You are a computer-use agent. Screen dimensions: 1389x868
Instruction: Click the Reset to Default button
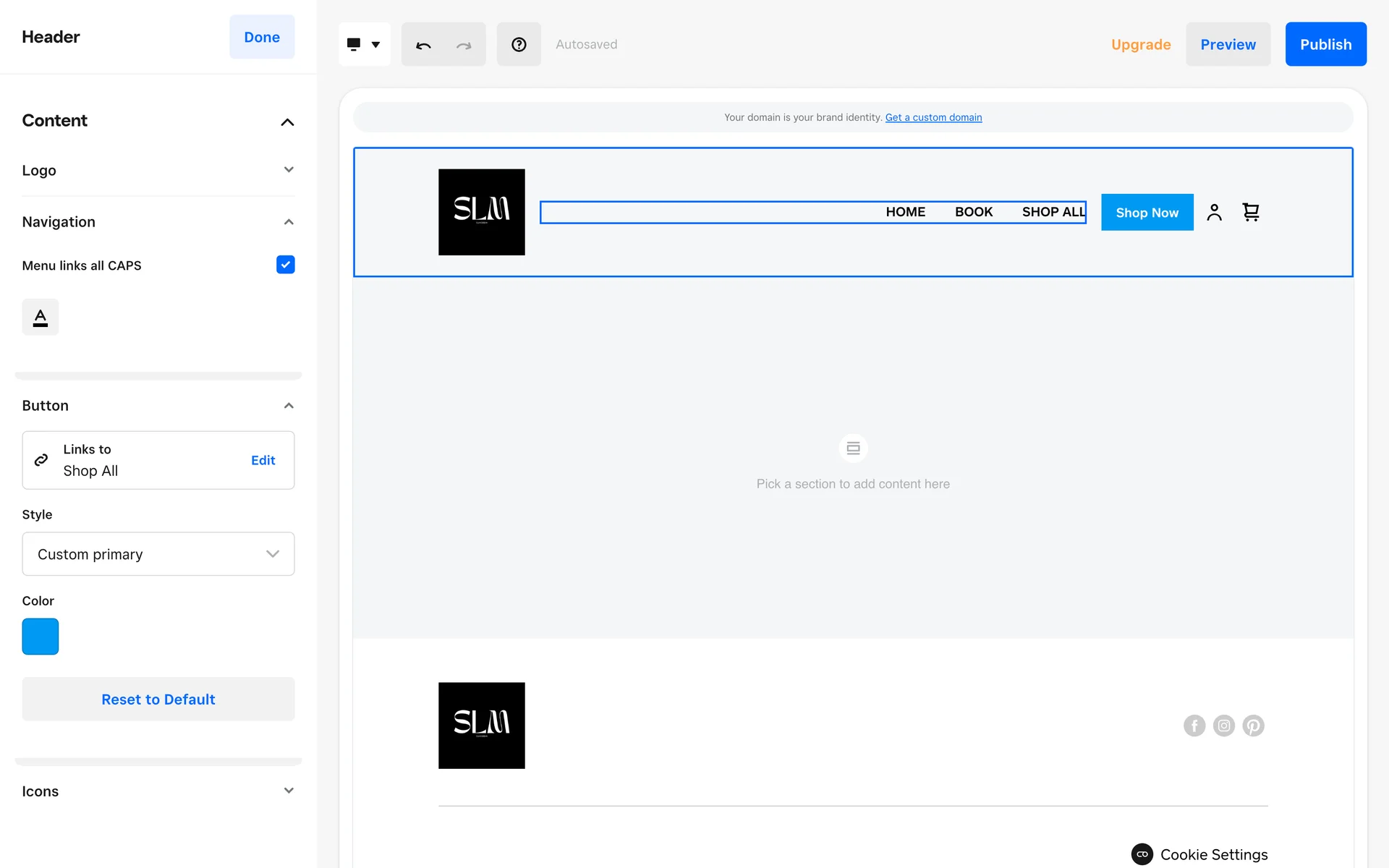(158, 699)
